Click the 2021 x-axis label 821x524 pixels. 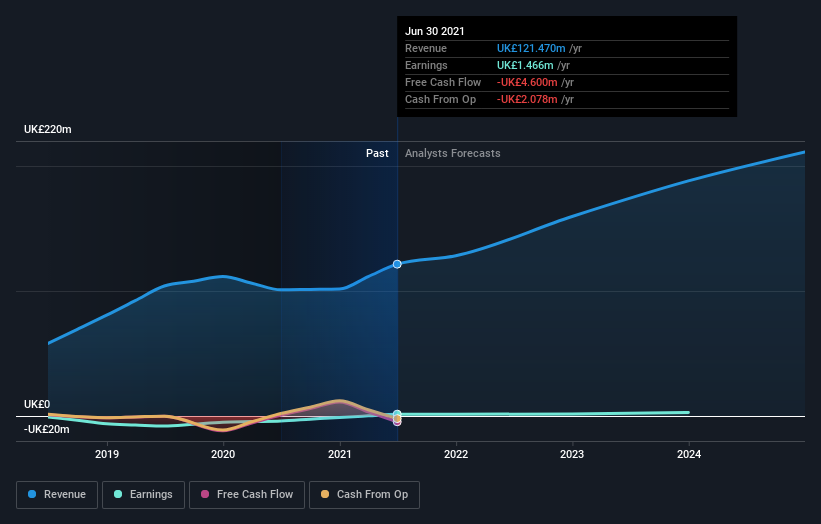[x=340, y=454]
